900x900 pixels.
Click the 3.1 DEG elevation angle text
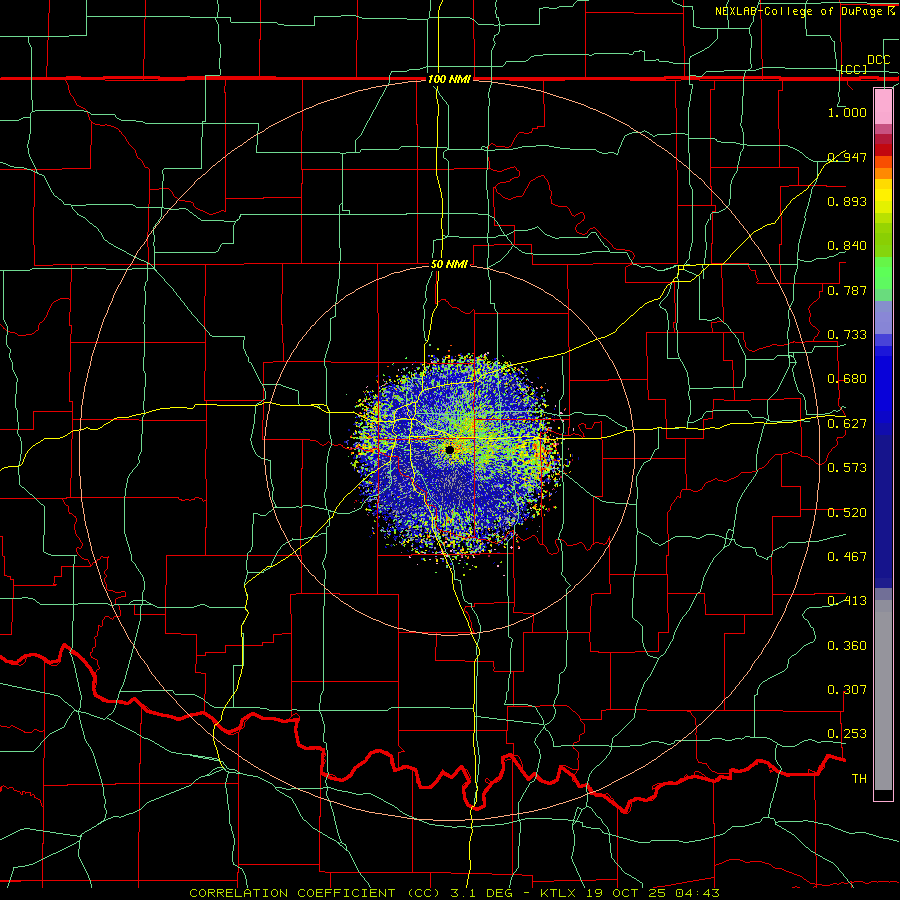coord(481,893)
